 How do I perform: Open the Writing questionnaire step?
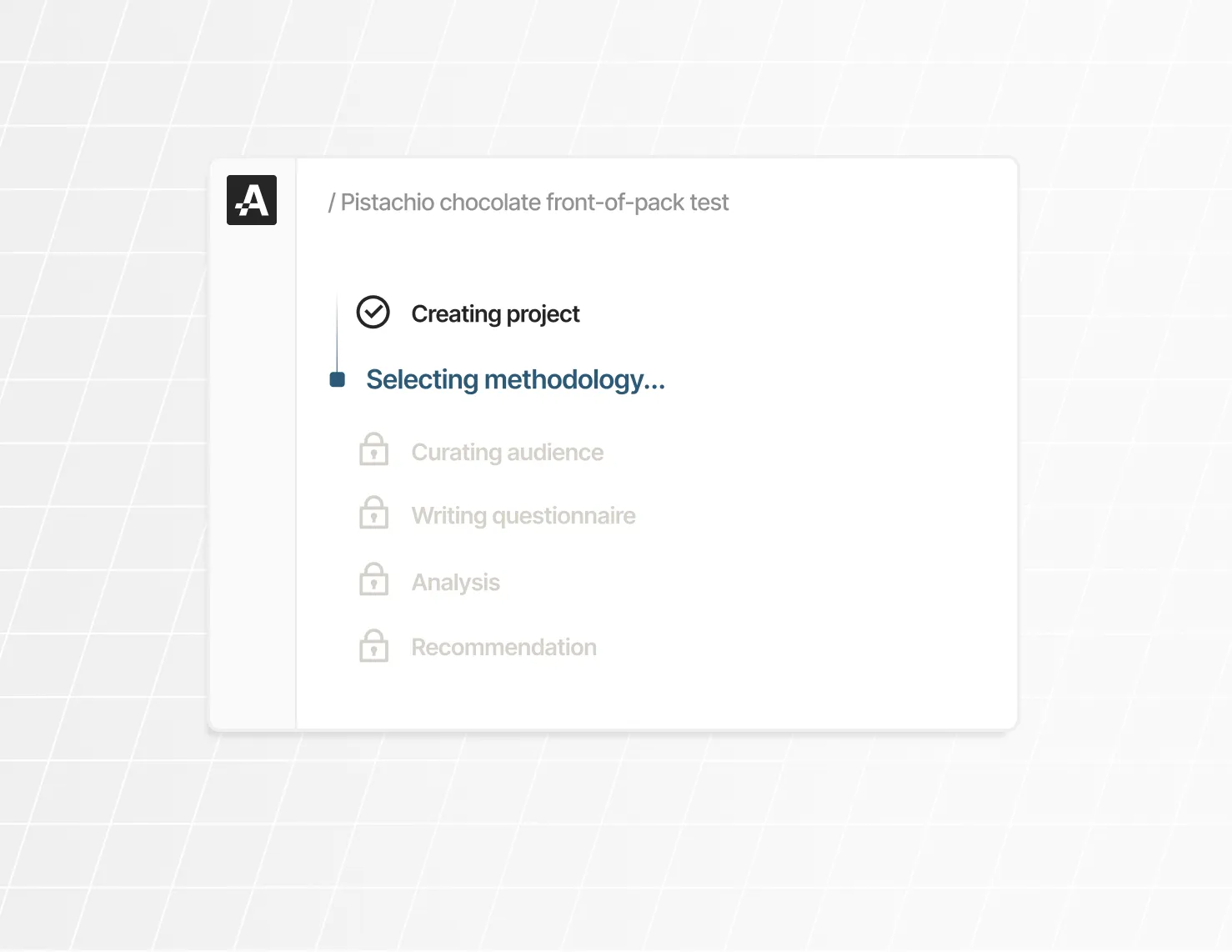click(x=523, y=516)
